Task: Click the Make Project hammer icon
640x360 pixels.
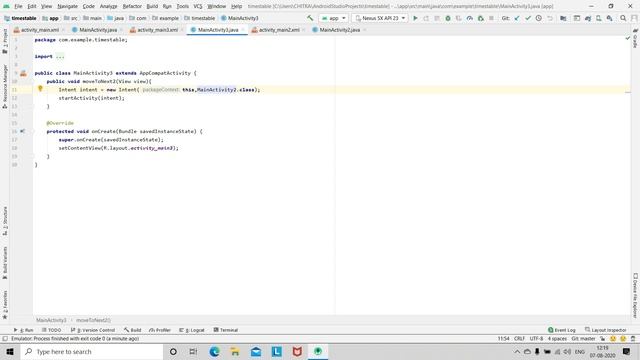Action: pos(310,18)
